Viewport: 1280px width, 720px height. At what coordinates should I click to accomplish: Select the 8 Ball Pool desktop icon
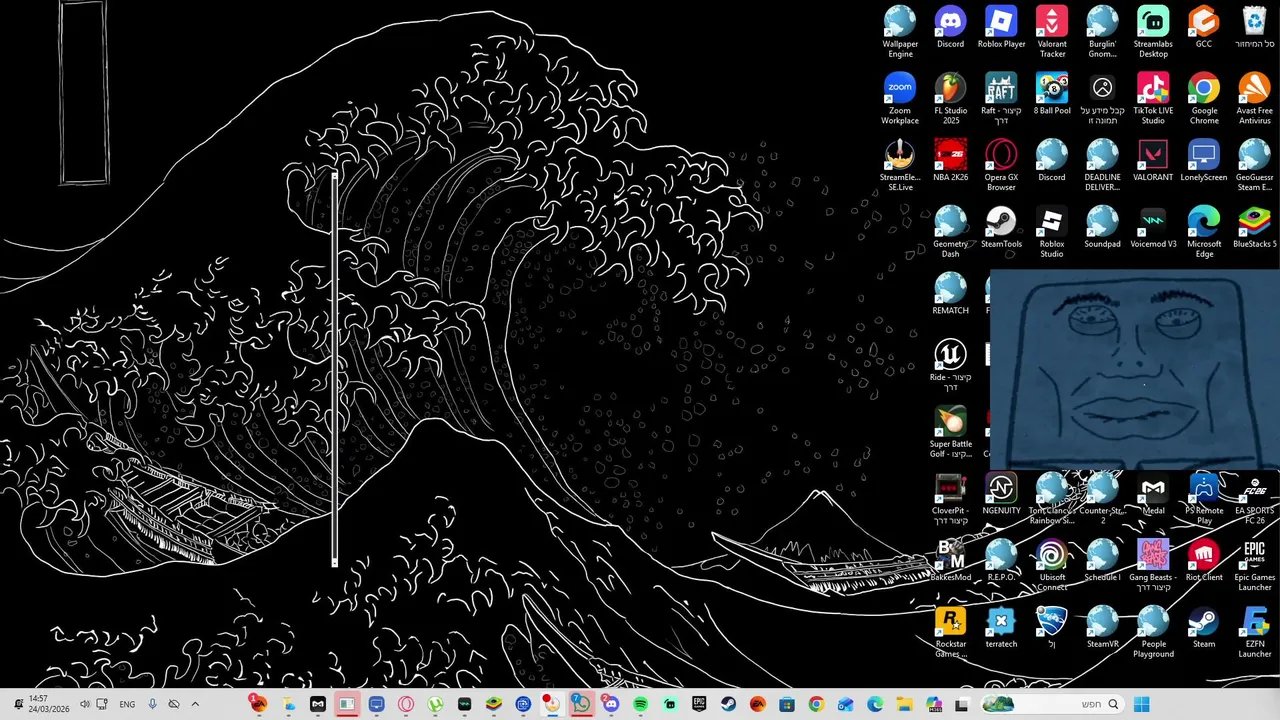(1052, 95)
